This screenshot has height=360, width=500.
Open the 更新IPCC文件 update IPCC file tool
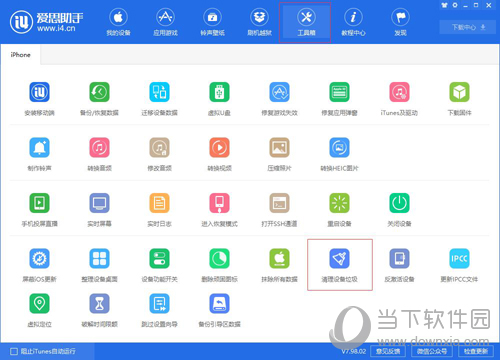pyautogui.click(x=459, y=265)
